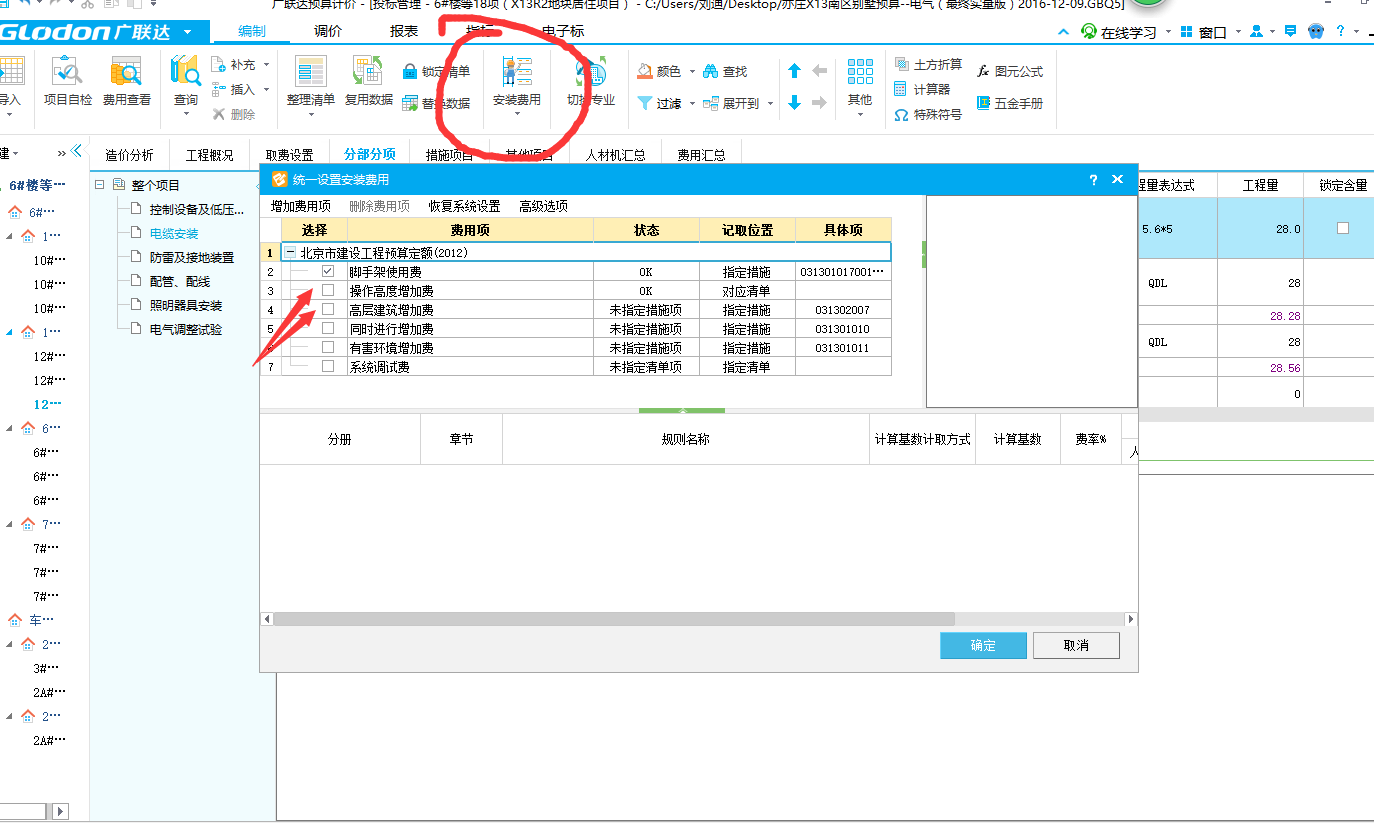Click 恢复系统设置 in the dialog
The height and width of the screenshot is (823, 1374).
click(x=464, y=206)
